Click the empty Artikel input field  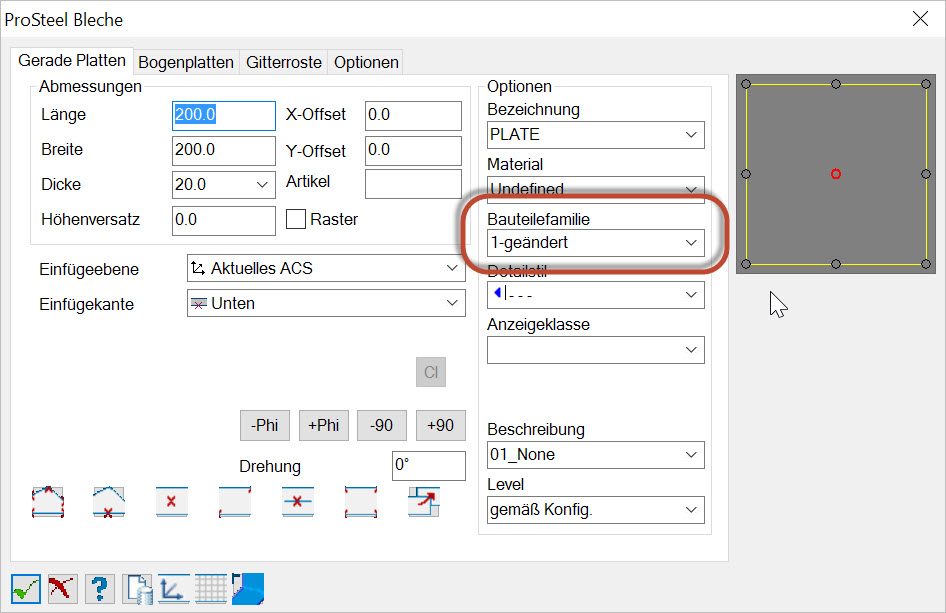pos(413,183)
